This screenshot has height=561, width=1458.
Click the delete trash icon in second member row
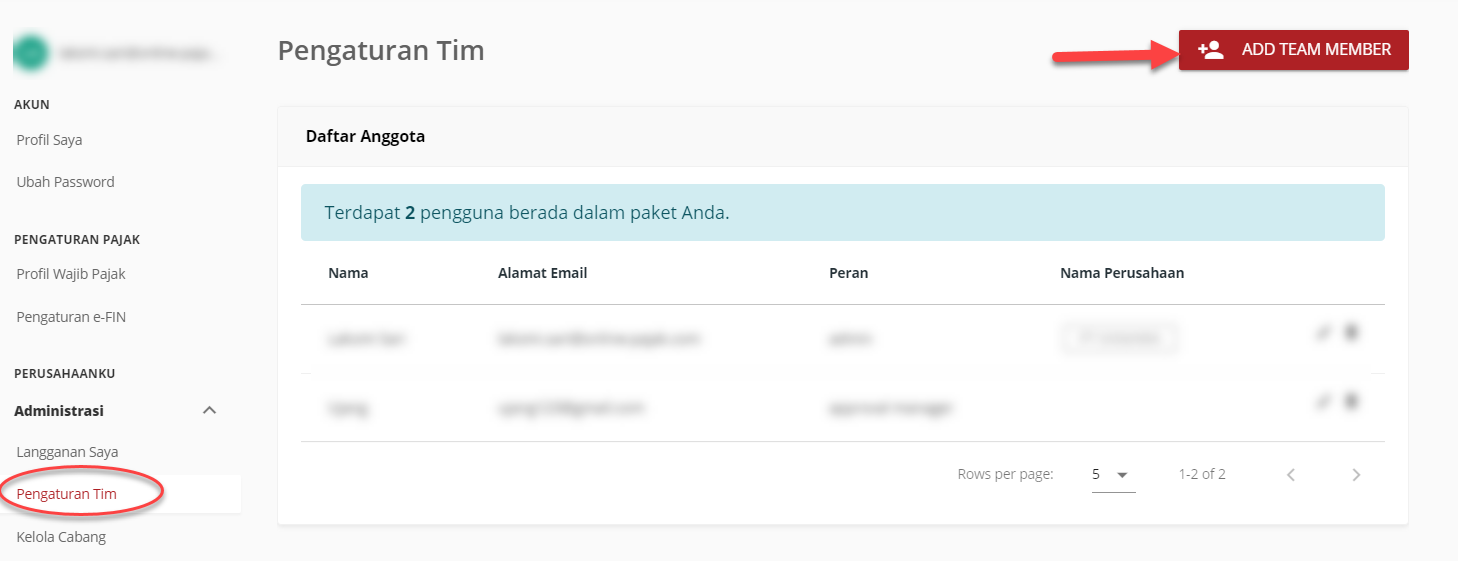coord(1351,401)
